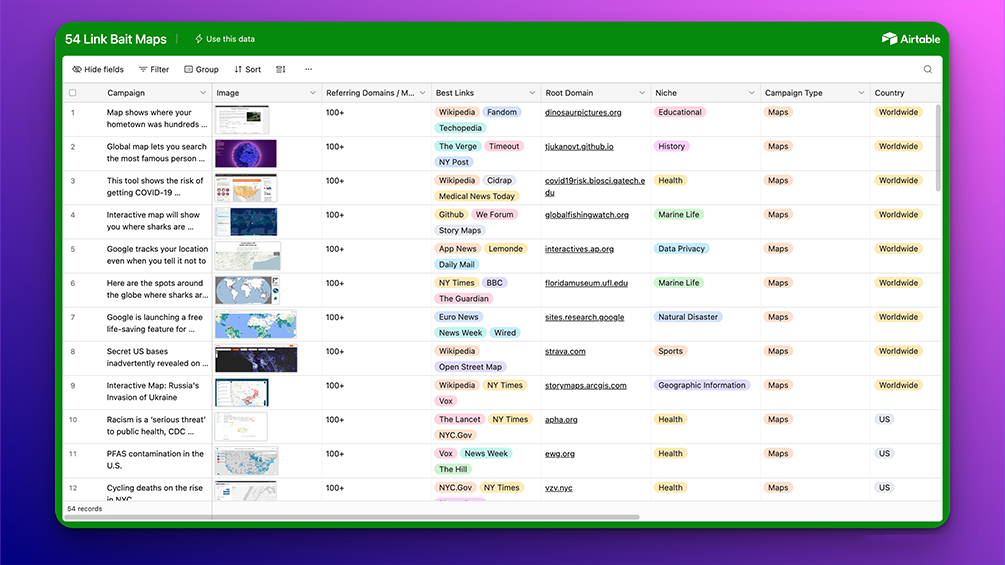This screenshot has width=1005, height=565.
Task: Click the Lemonde tag in row 5
Action: pos(505,249)
